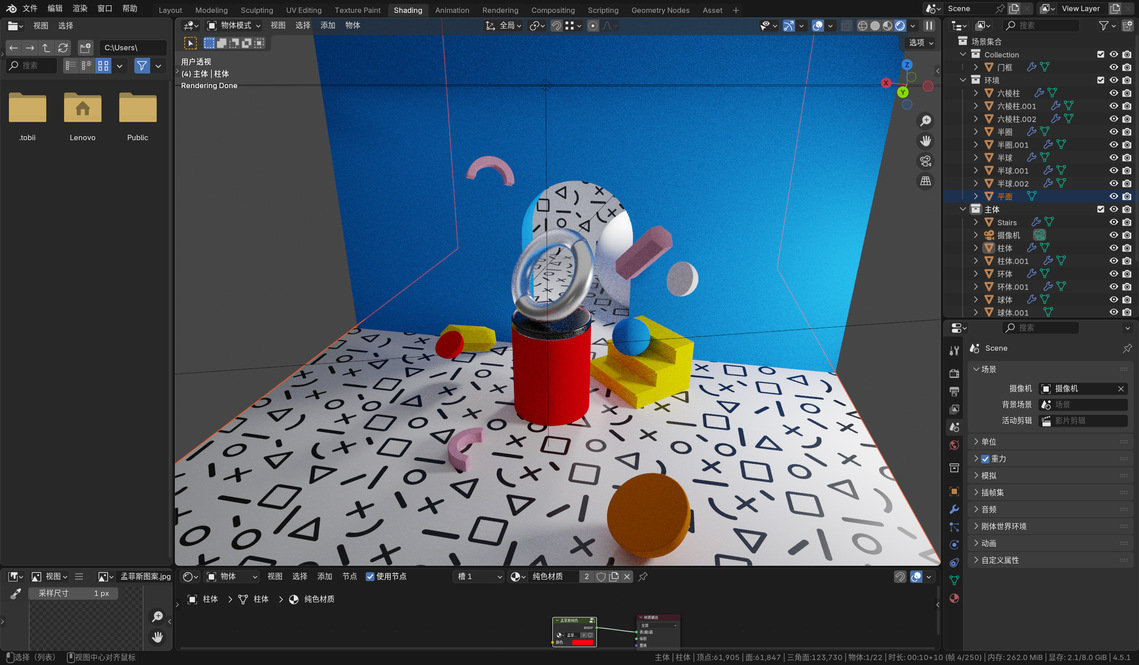Toggle camera view gizmo in viewport
This screenshot has height=665, width=1139.
point(926,161)
